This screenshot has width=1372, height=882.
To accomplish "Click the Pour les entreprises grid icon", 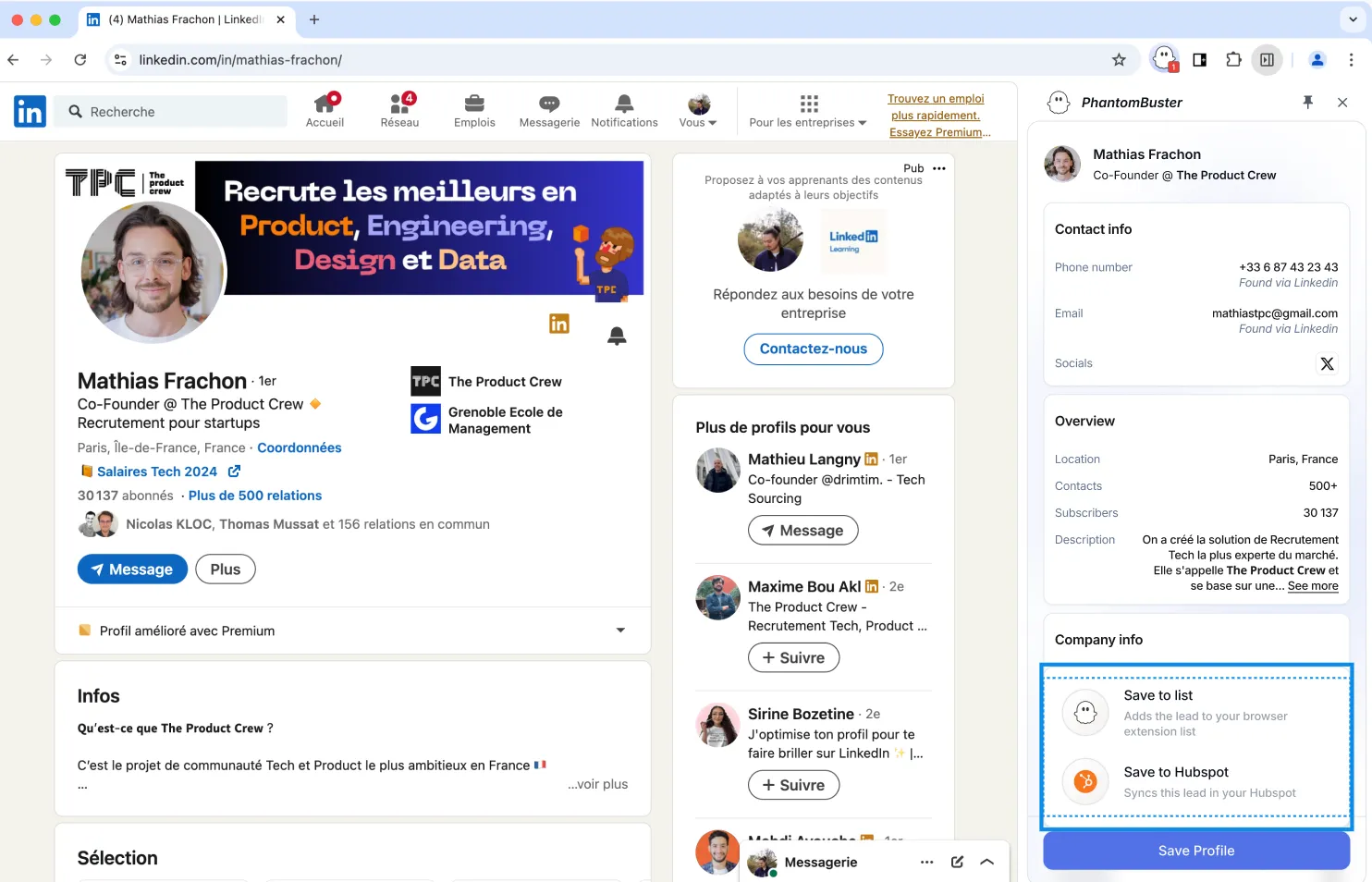I will coord(808,104).
